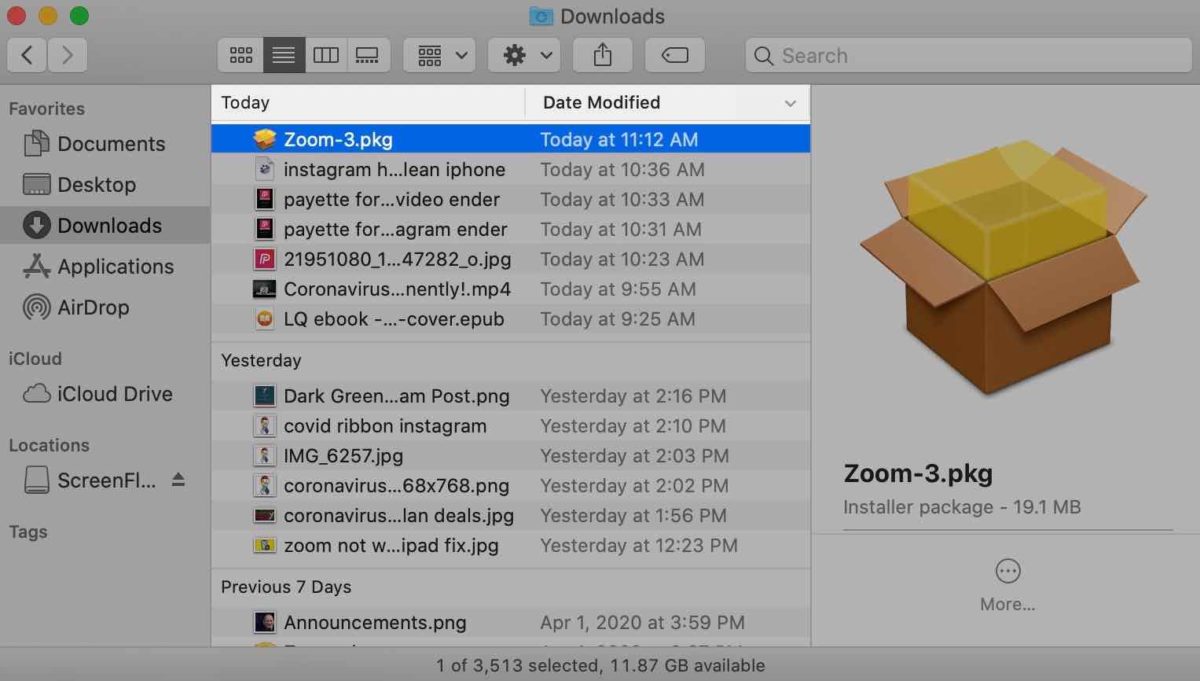Screen dimensions: 1200x681
Task: Click the Downloads folder title icon
Action: (x=541, y=16)
